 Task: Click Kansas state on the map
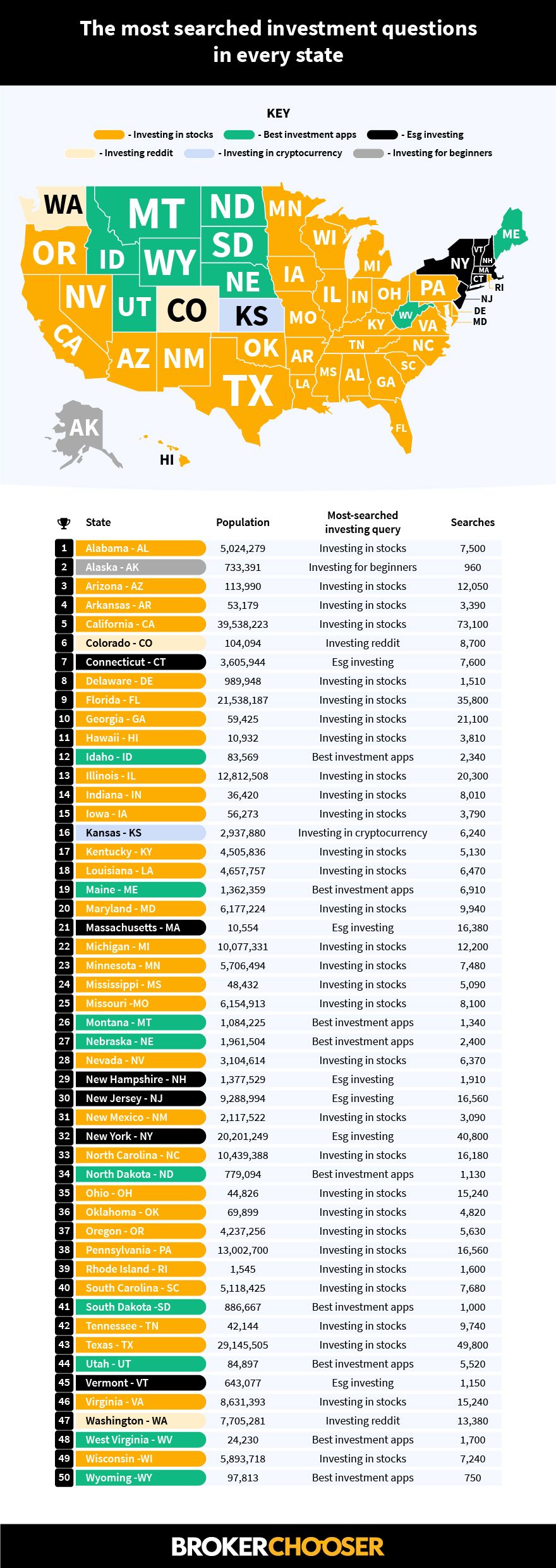[251, 315]
